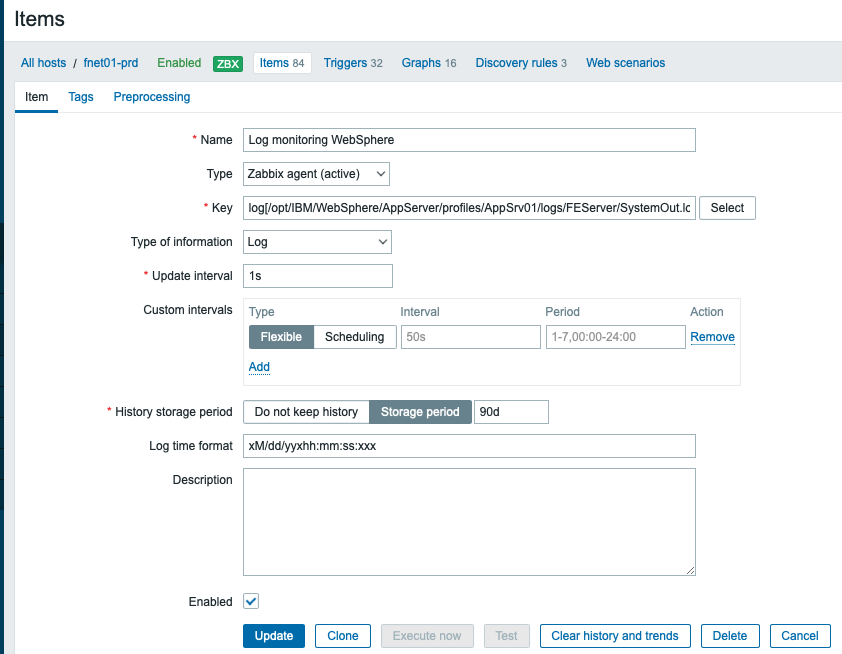Click the Description text area

coord(469,522)
